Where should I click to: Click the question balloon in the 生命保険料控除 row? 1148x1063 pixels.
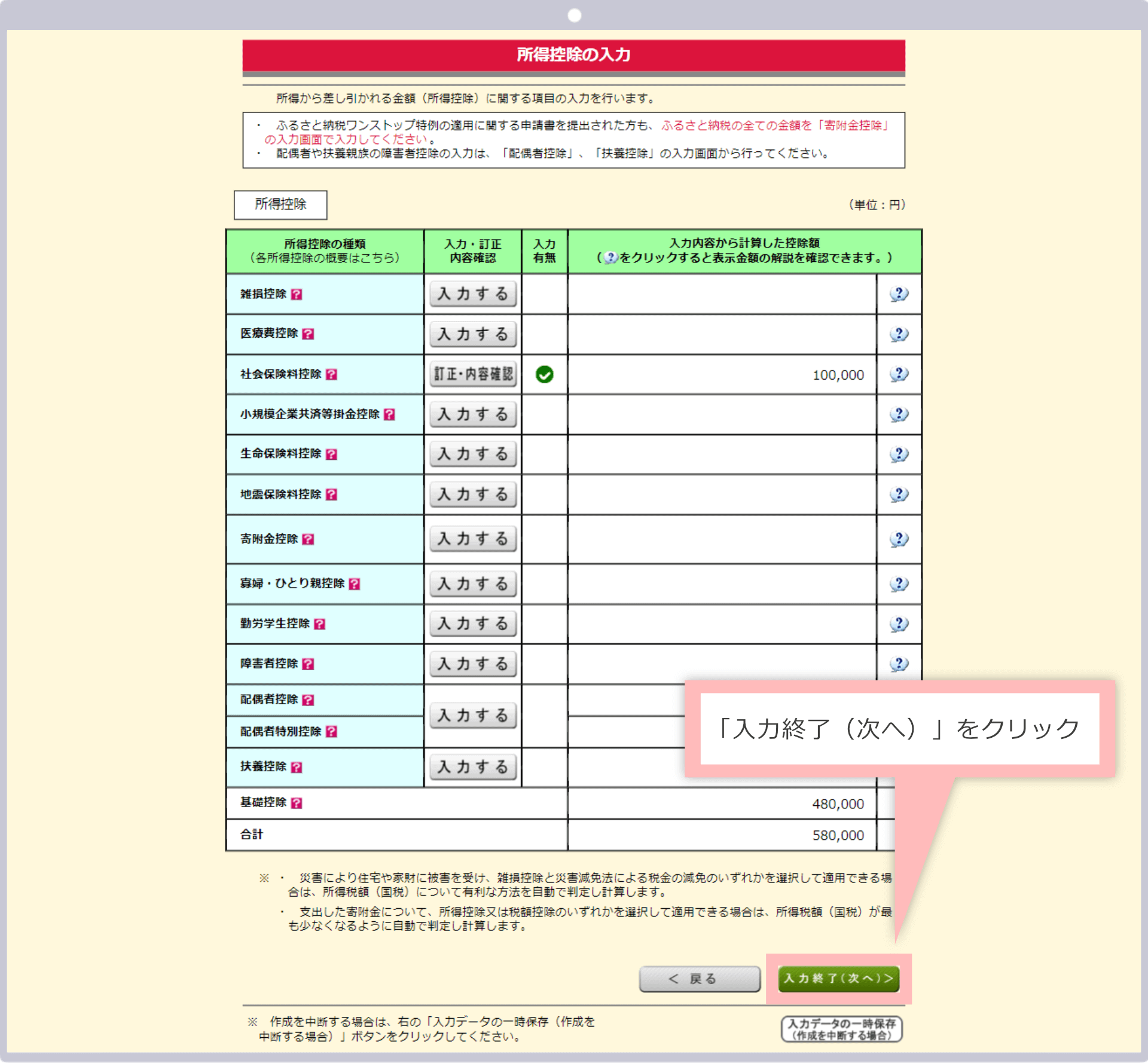tap(899, 454)
